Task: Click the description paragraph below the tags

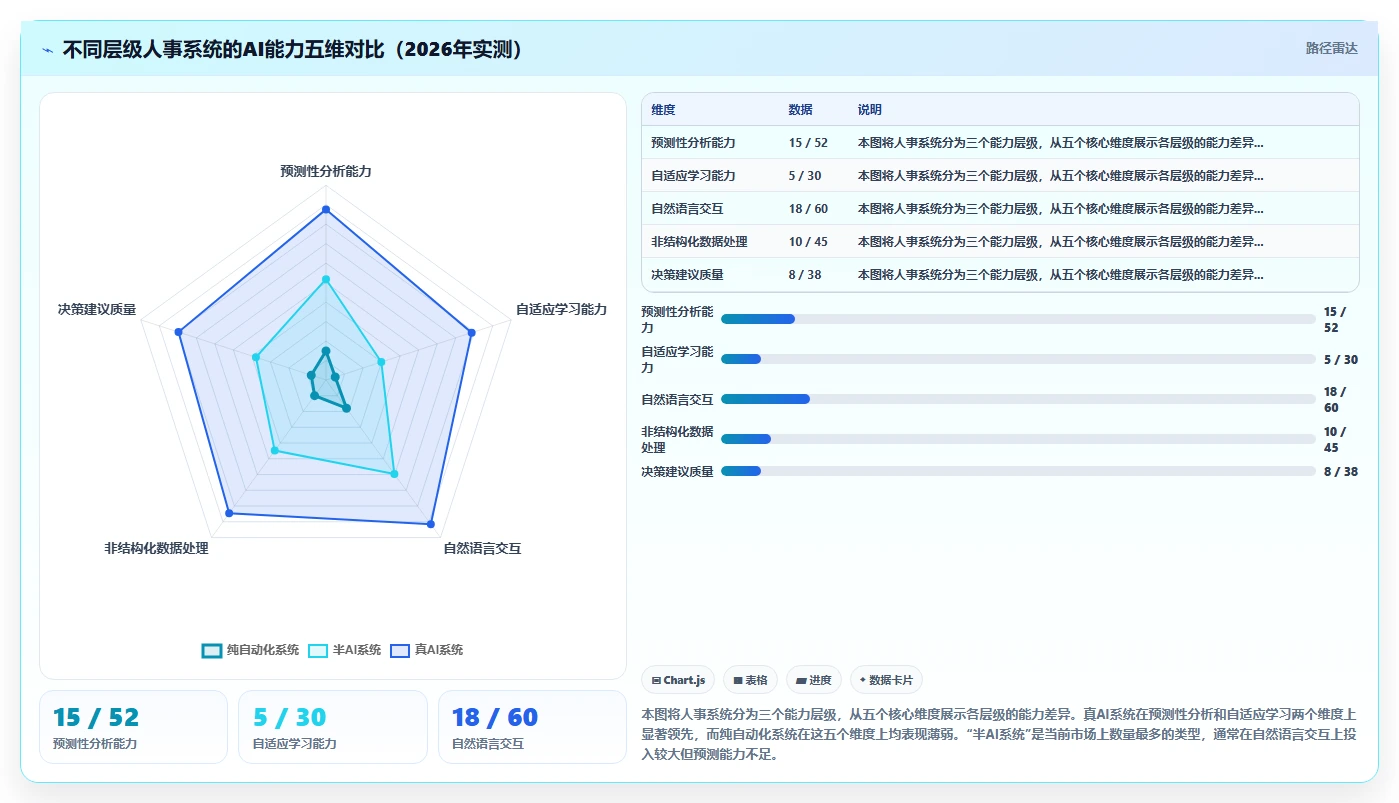Action: pos(999,734)
